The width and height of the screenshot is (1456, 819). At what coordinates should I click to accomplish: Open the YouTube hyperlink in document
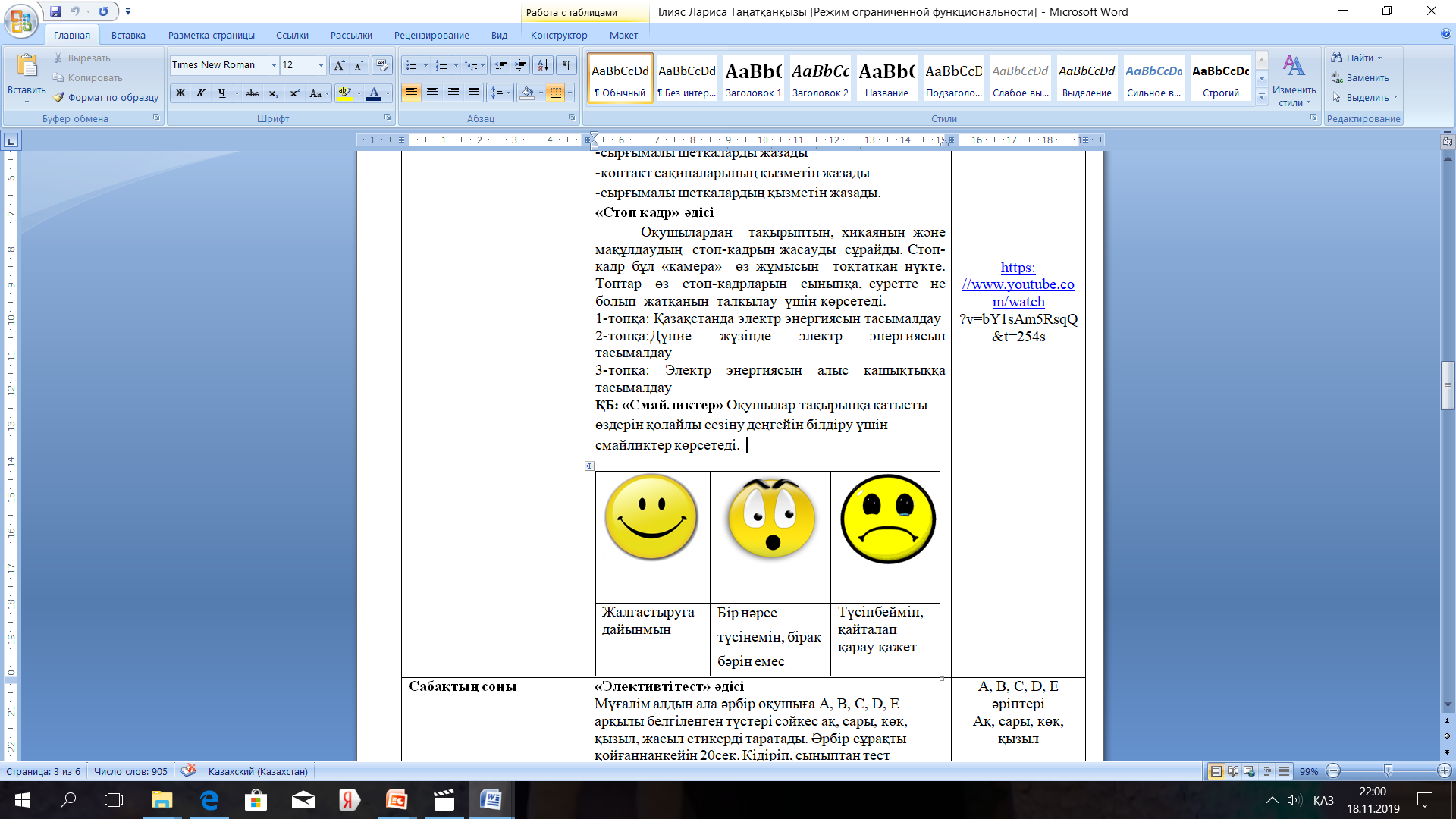[1018, 284]
